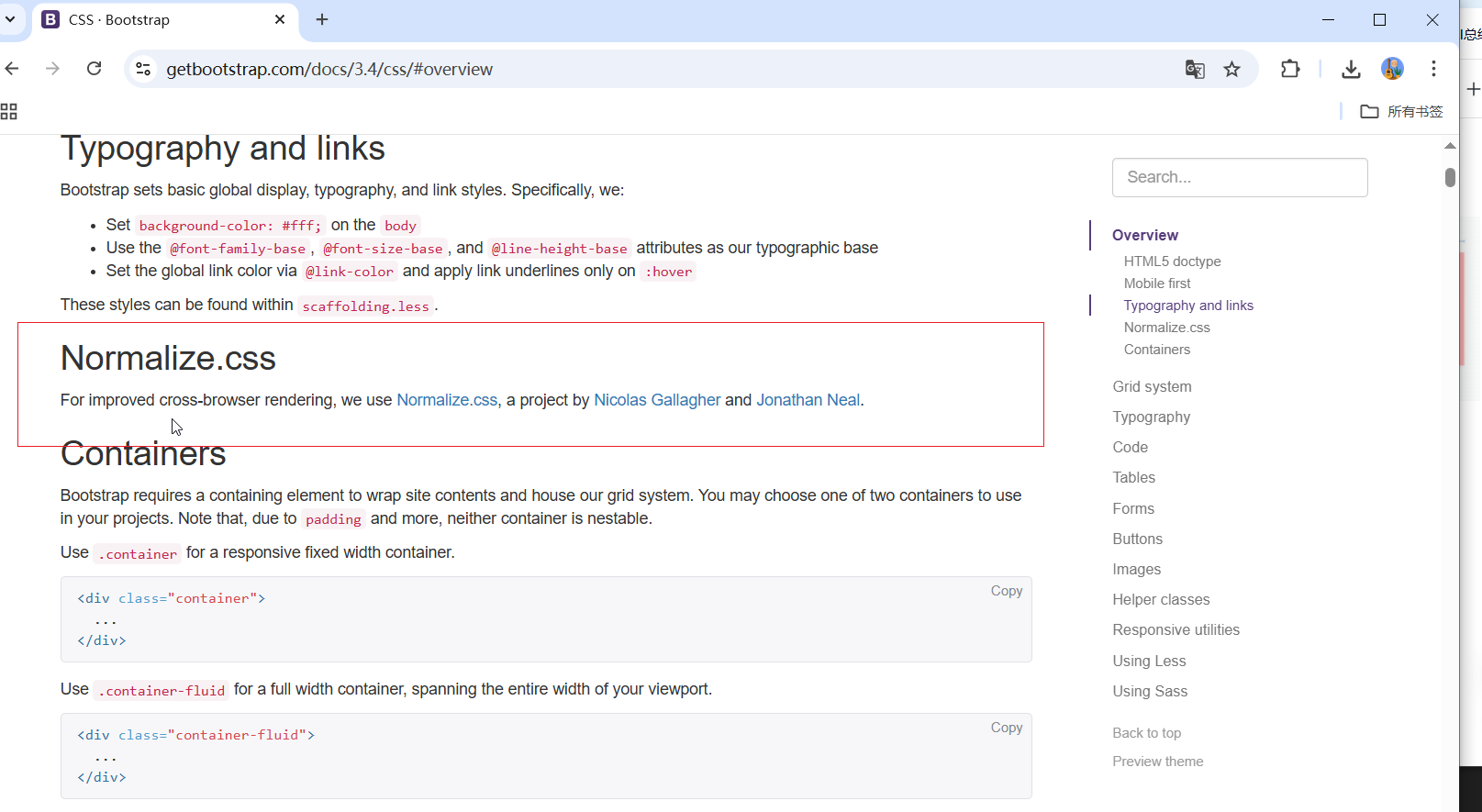Copy the .container code snippet
Viewport: 1482px width, 812px height.
1007,591
